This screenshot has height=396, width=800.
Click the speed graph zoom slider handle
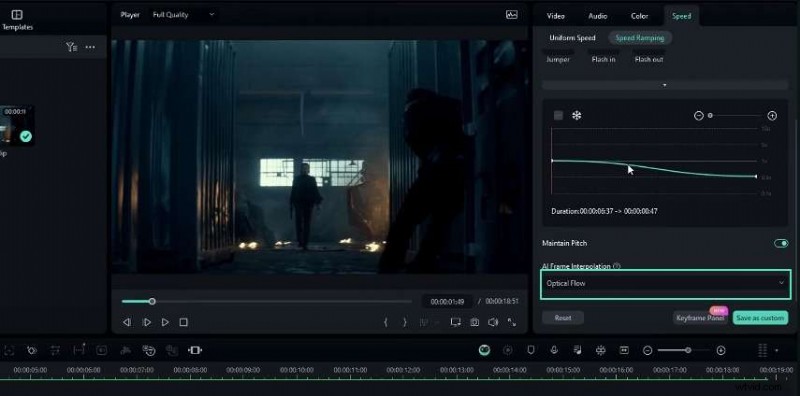coord(710,116)
